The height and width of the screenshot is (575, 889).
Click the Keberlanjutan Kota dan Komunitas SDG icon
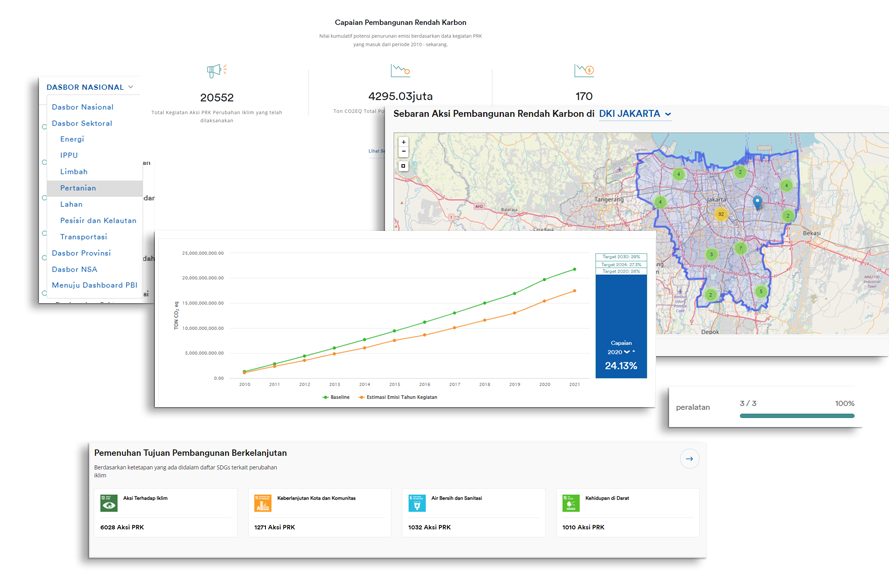click(x=263, y=503)
